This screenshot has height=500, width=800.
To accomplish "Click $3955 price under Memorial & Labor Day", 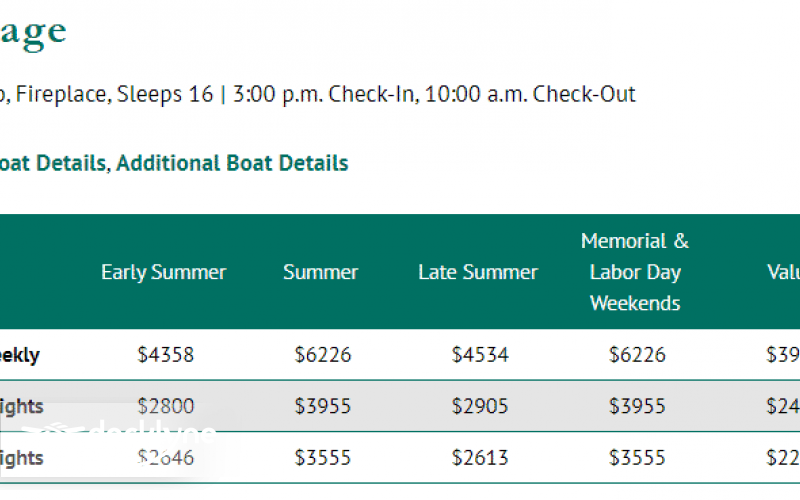I will click(x=637, y=407).
